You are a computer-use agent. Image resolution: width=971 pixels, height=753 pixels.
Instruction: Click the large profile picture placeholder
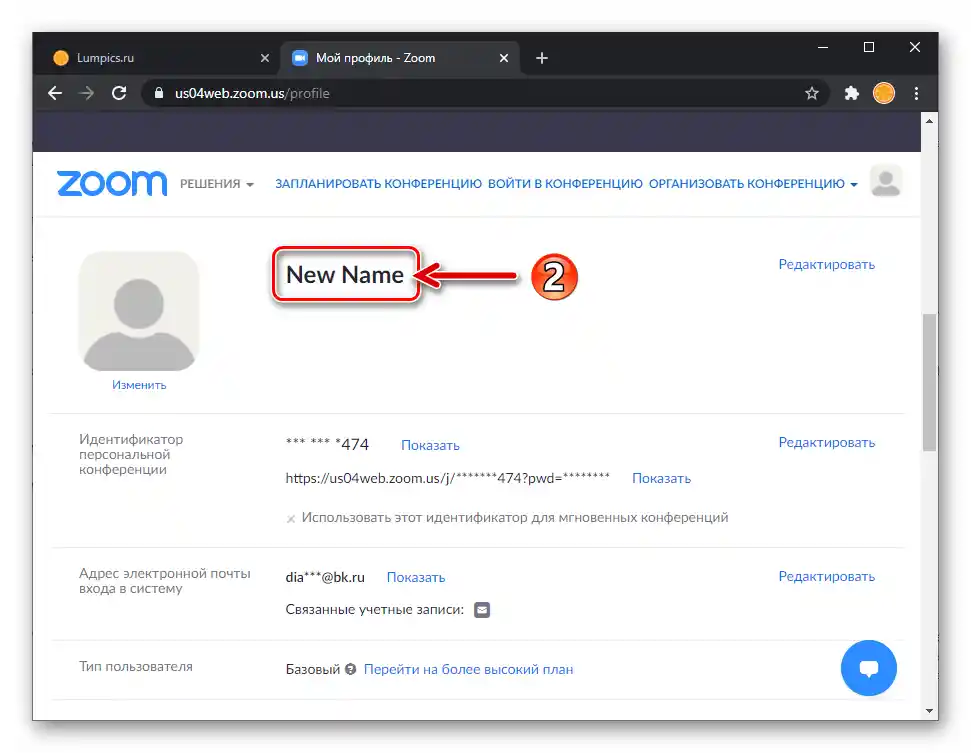point(139,311)
